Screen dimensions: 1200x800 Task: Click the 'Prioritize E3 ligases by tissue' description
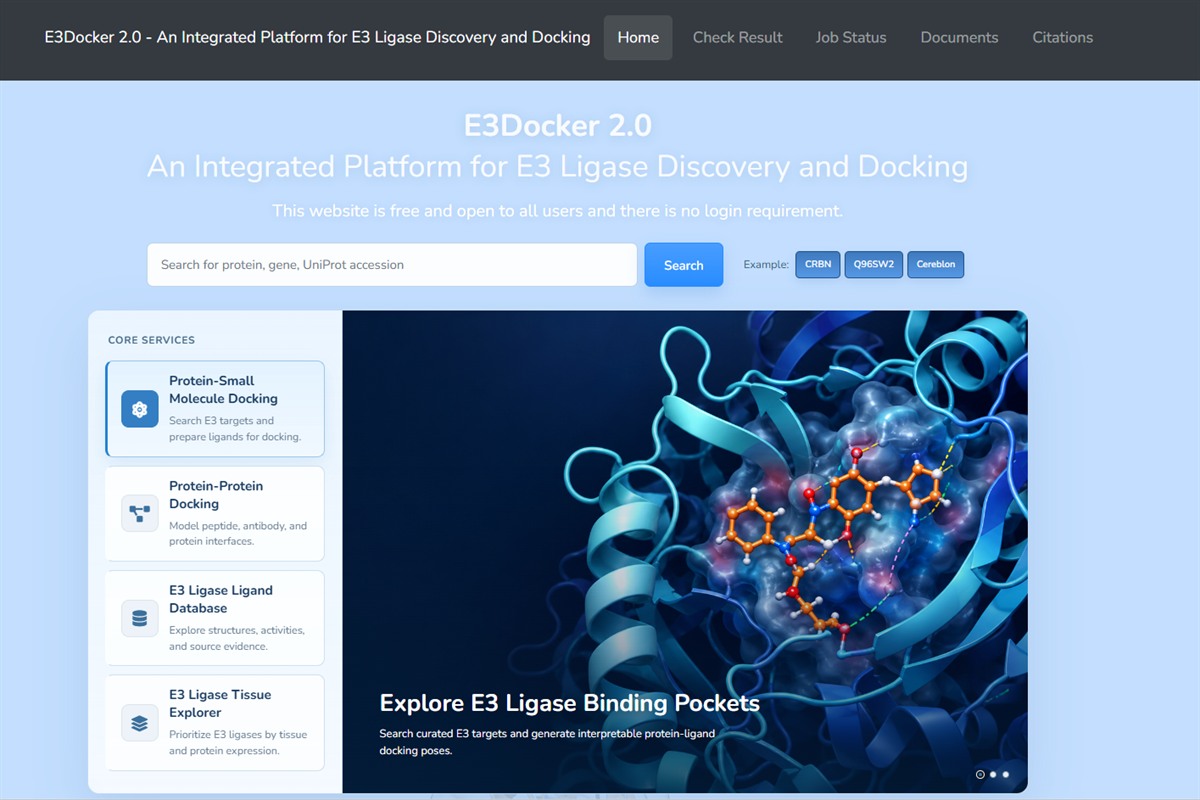(x=238, y=742)
